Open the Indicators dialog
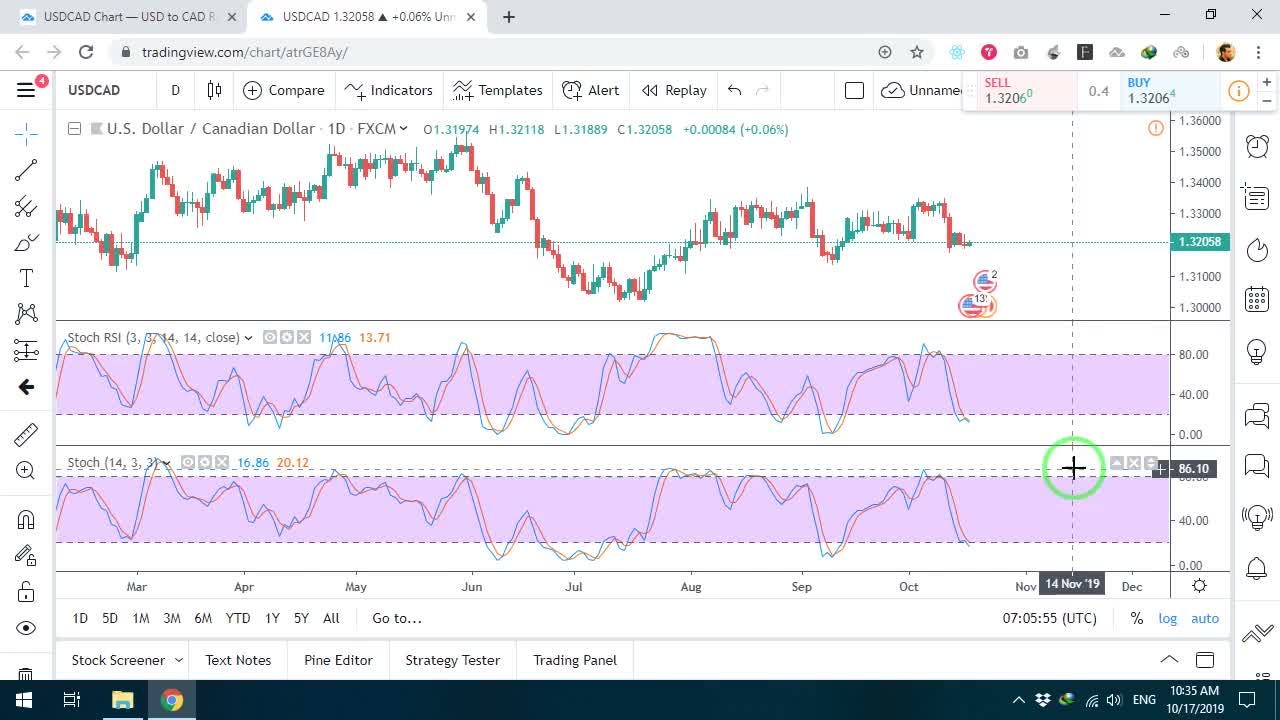The height and width of the screenshot is (720, 1280). tap(388, 90)
